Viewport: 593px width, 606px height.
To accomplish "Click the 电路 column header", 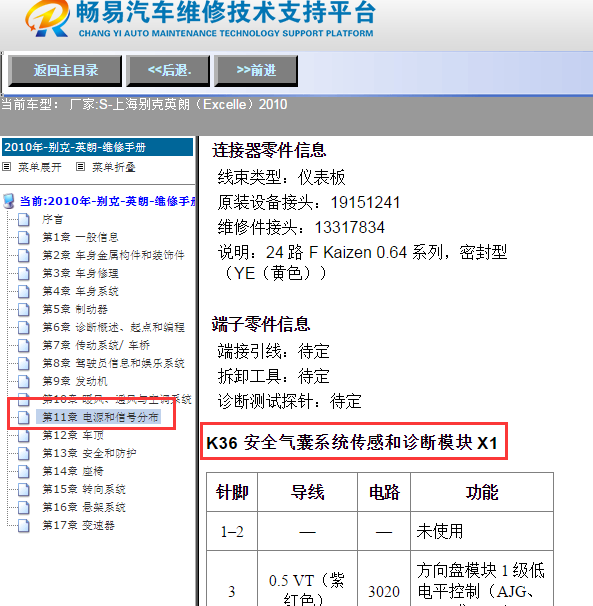I will tap(384, 492).
